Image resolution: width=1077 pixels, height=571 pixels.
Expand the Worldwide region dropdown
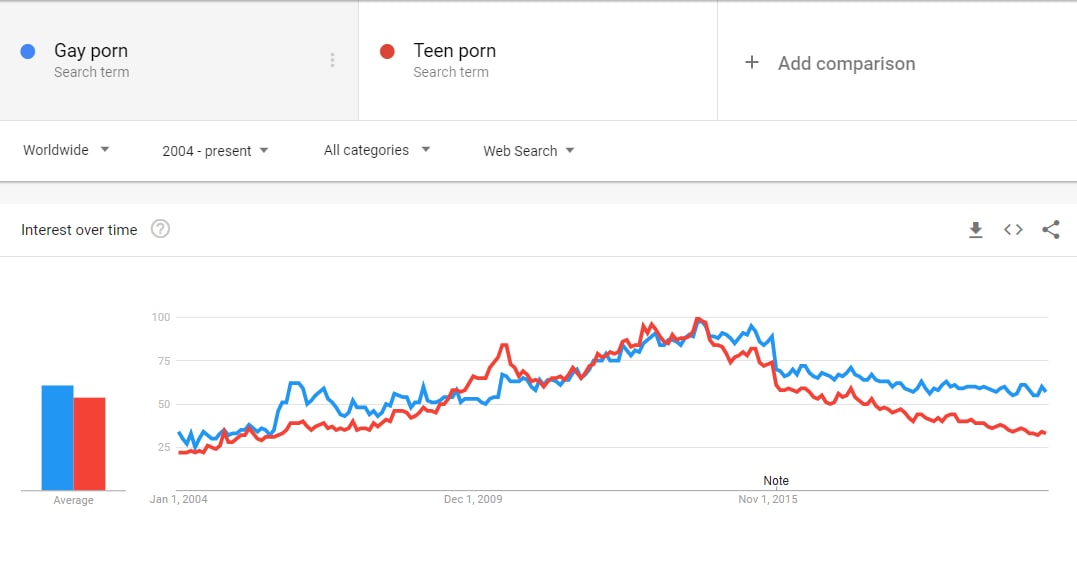[66, 150]
